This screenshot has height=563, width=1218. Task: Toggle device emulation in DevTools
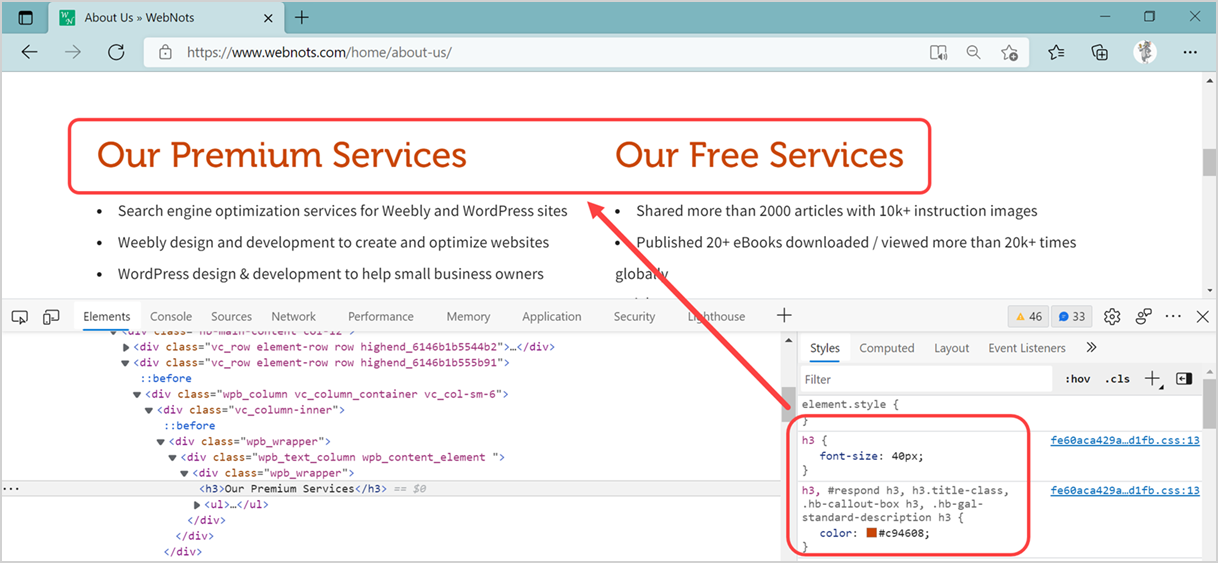coord(51,317)
